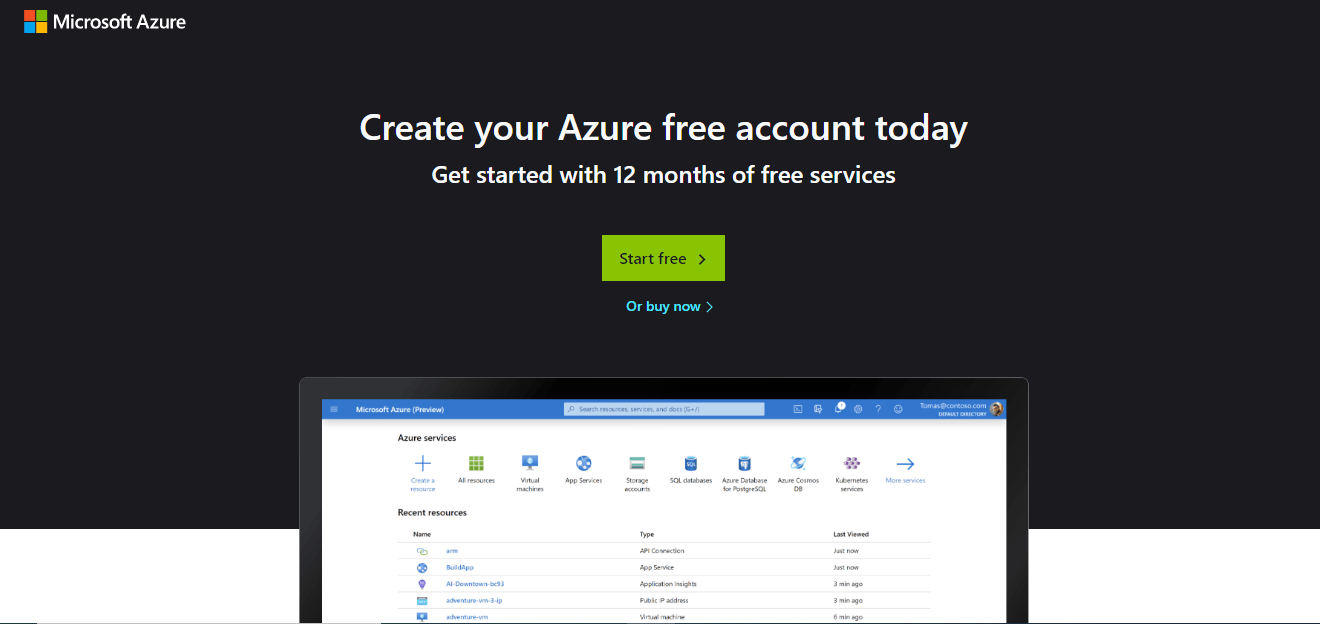Open the notifications bell in the portal preview
1320x624 pixels.
click(x=838, y=409)
